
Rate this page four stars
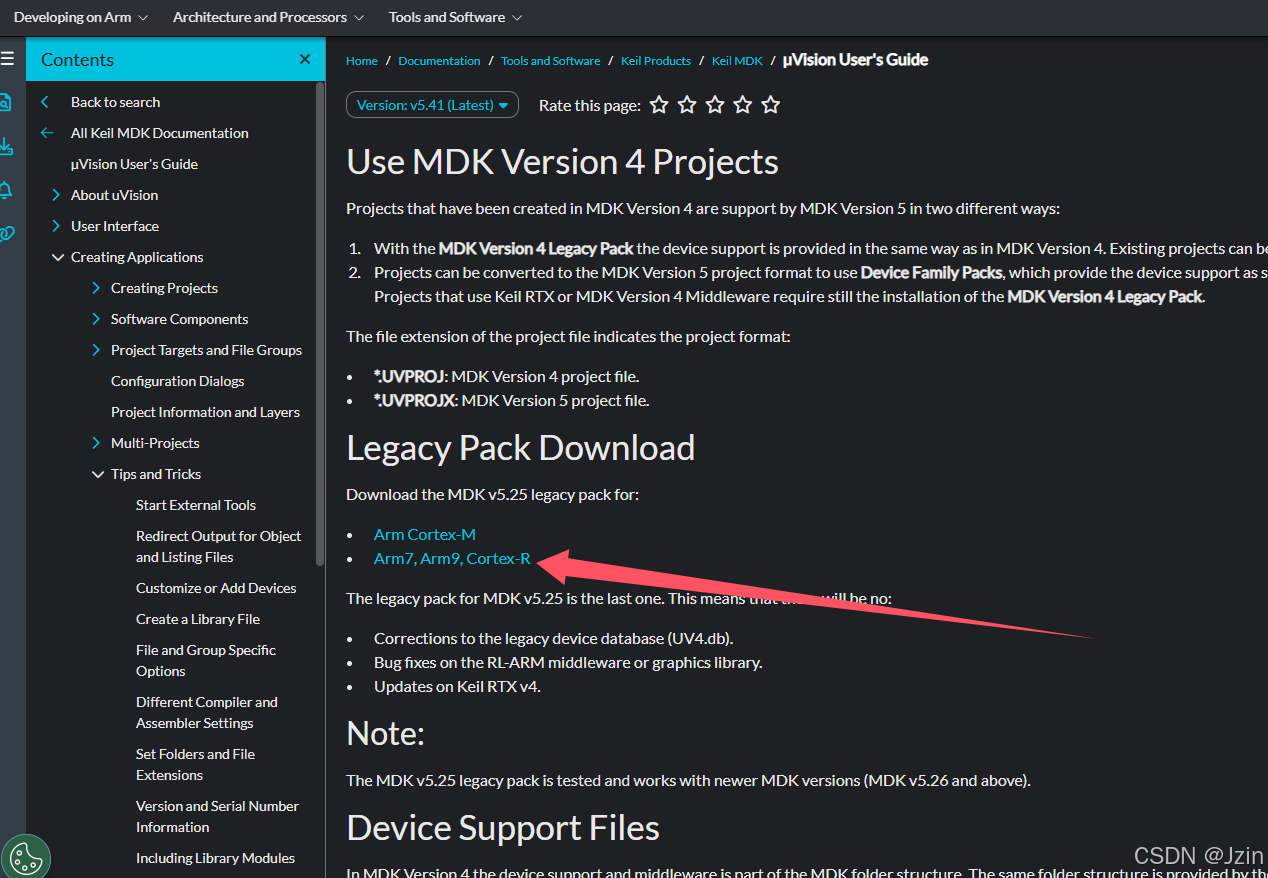tap(742, 105)
